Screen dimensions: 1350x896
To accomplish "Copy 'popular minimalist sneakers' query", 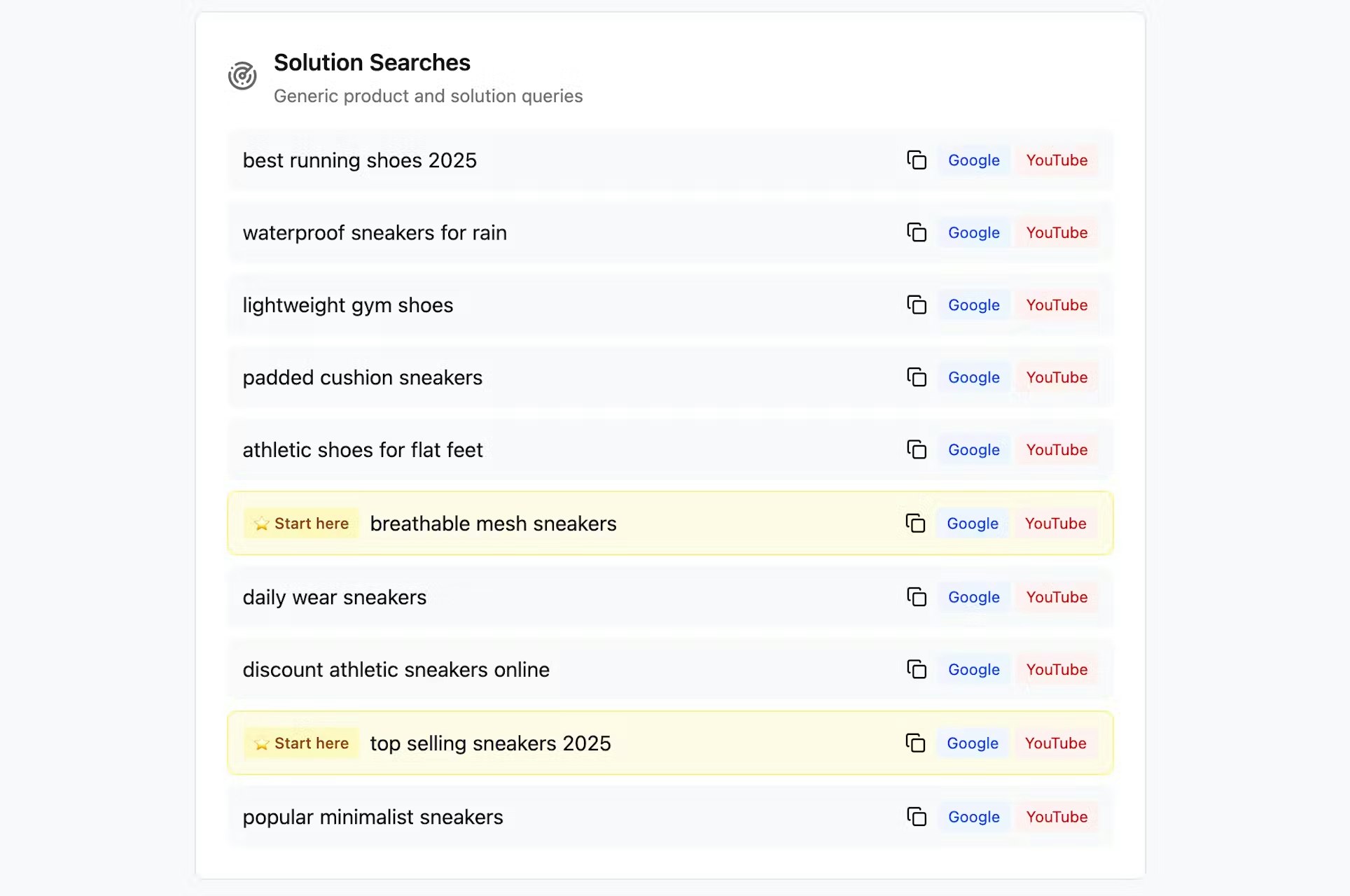I will tap(917, 817).
